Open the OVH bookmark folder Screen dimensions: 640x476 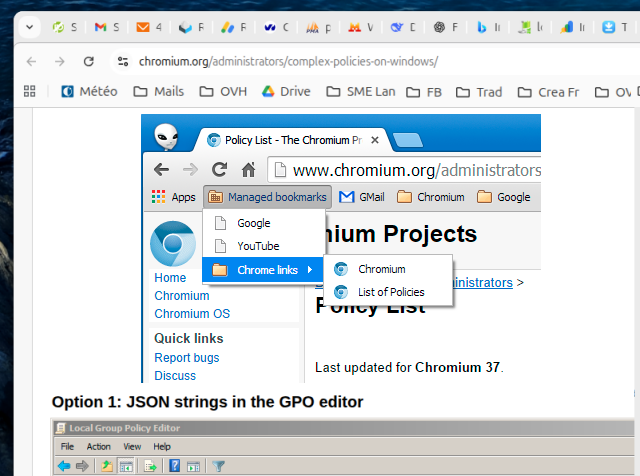(226, 92)
